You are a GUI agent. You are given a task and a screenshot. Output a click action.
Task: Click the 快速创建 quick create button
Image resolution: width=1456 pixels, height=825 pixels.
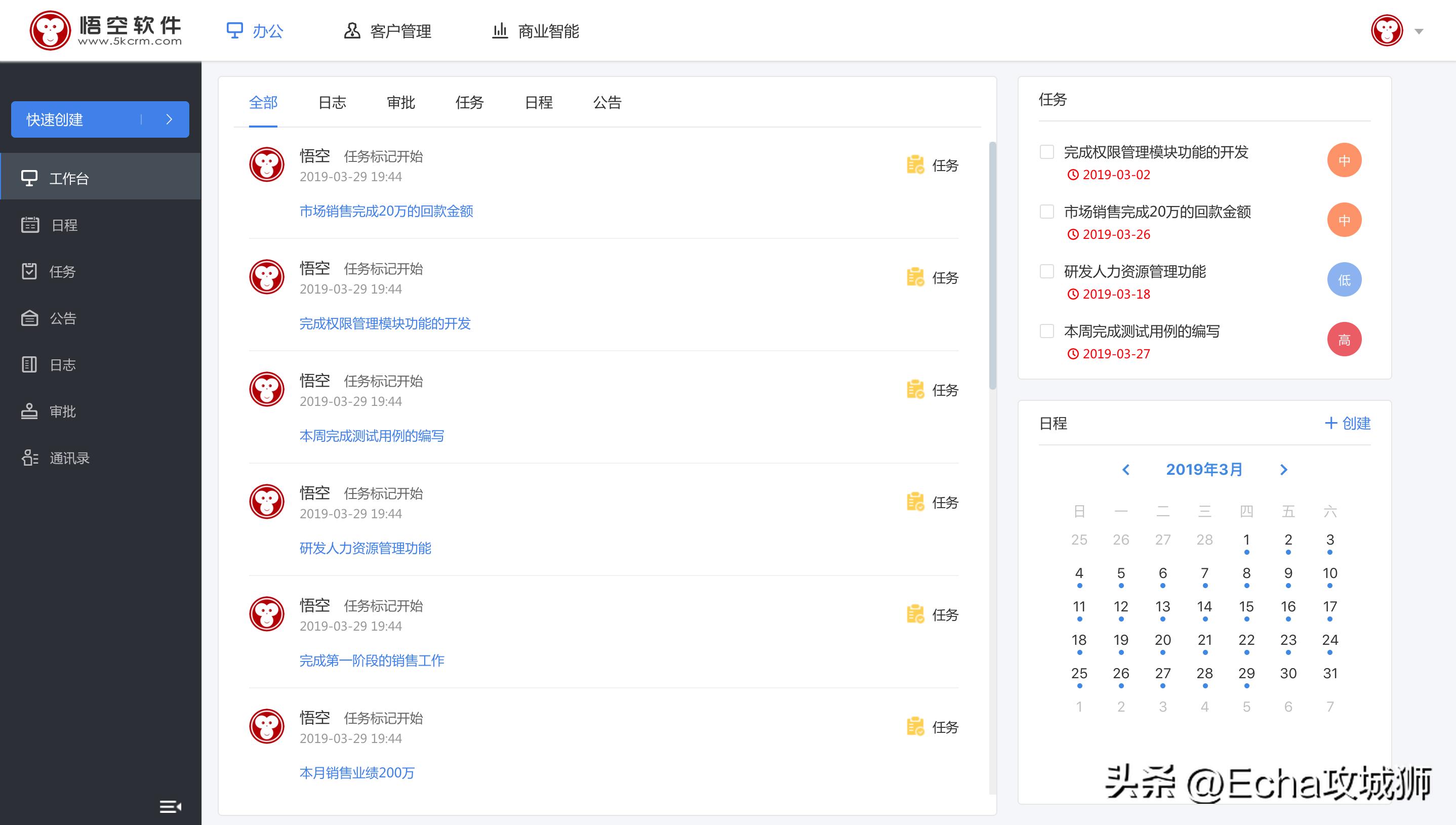coord(100,119)
